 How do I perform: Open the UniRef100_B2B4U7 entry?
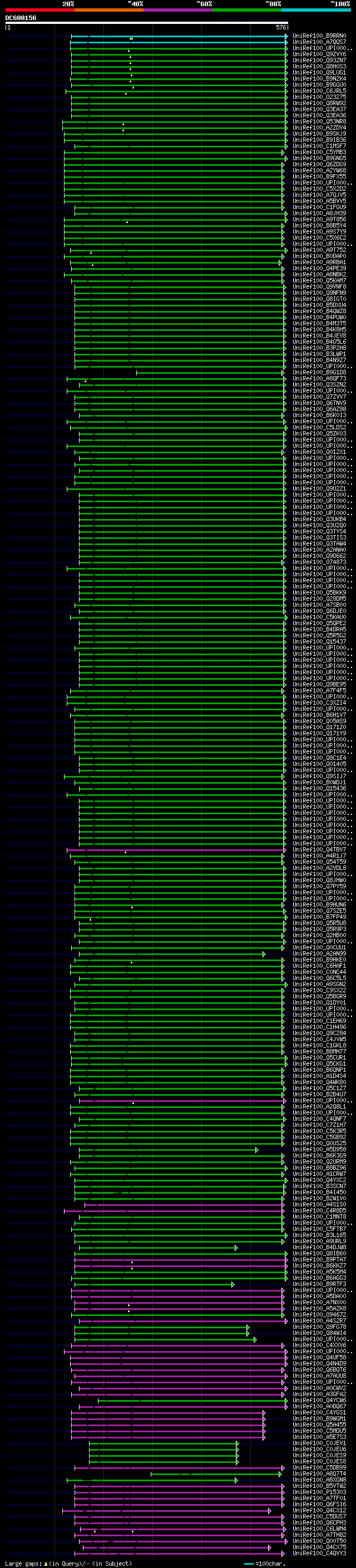point(319,1095)
